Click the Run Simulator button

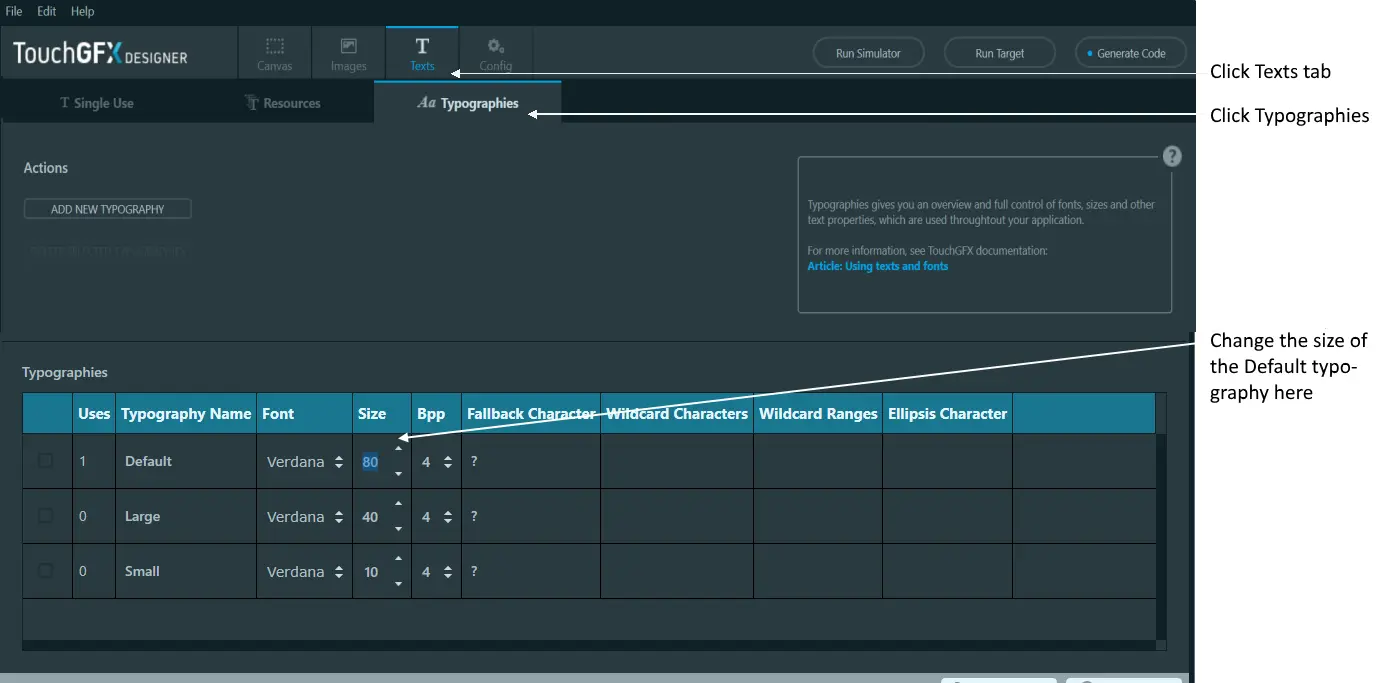point(868,53)
